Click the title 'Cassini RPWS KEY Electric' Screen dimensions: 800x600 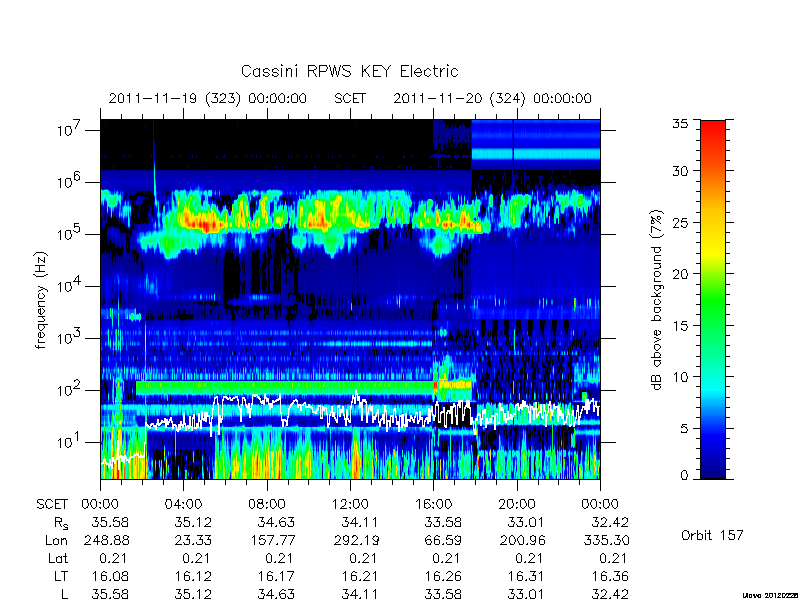tap(349, 71)
